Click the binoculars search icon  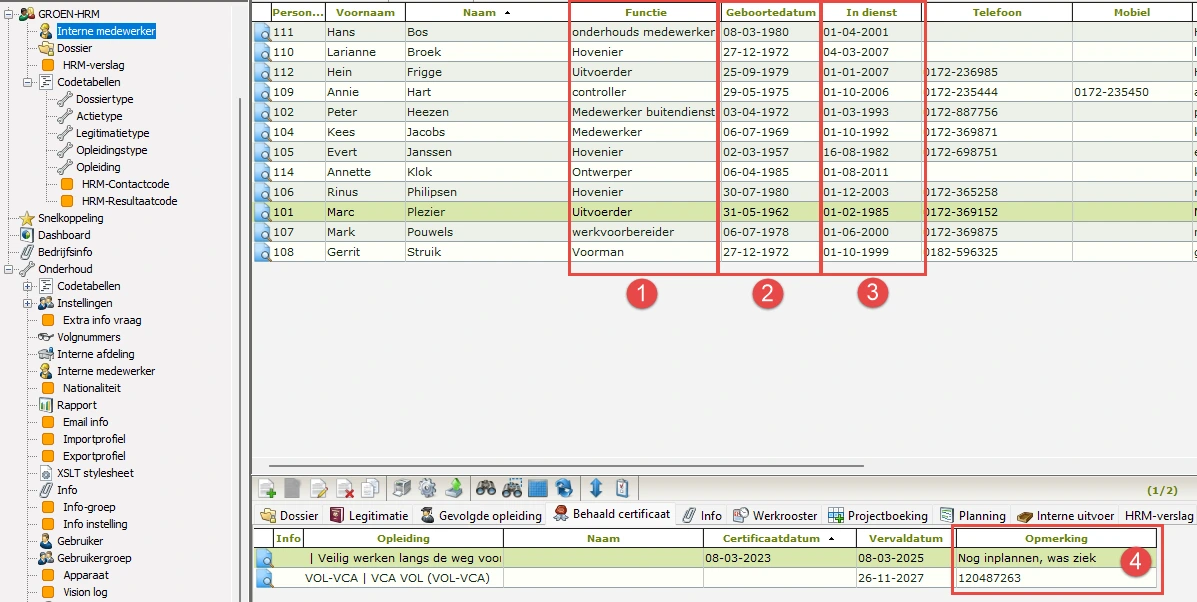click(x=486, y=488)
